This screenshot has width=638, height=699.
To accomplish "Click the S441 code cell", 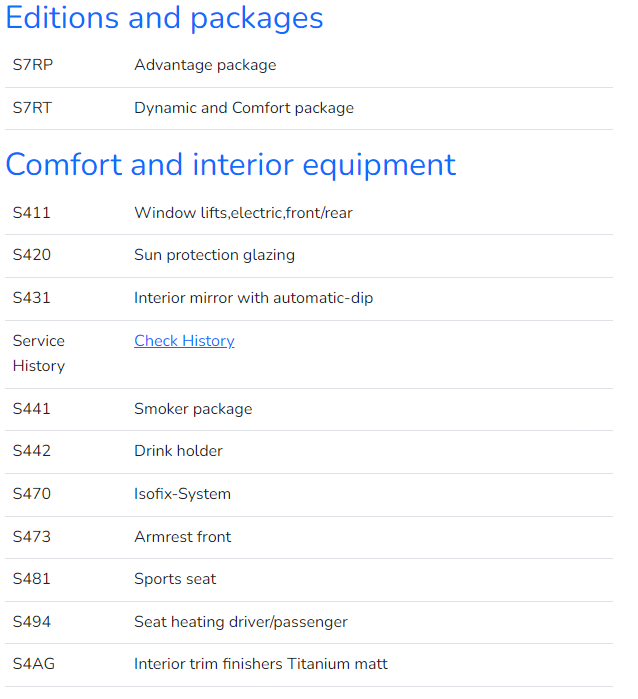I will 32,409.
